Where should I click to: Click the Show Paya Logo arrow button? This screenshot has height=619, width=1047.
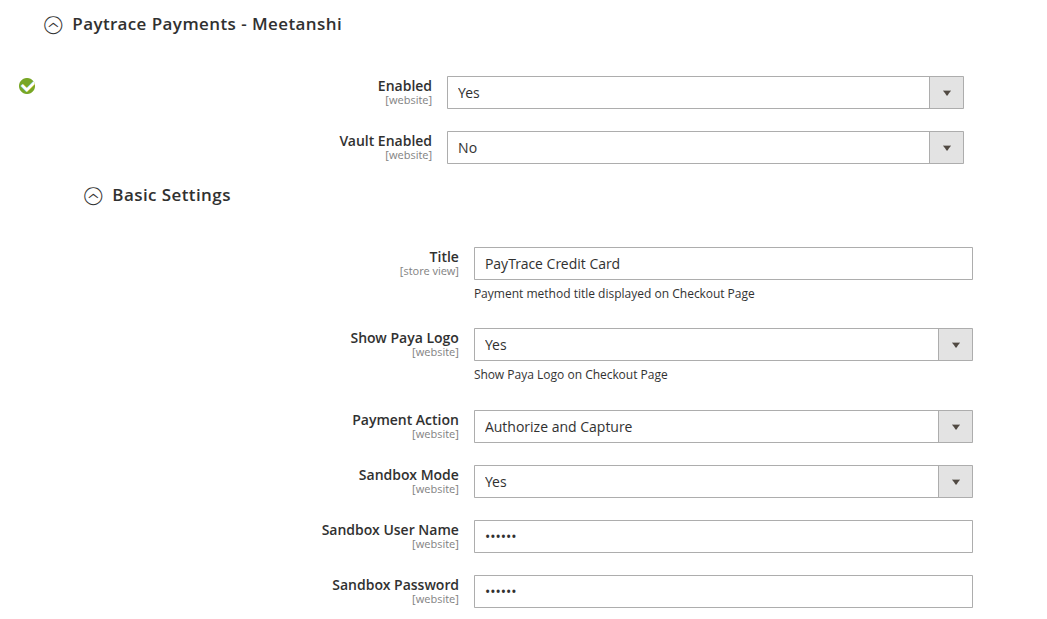(x=956, y=345)
